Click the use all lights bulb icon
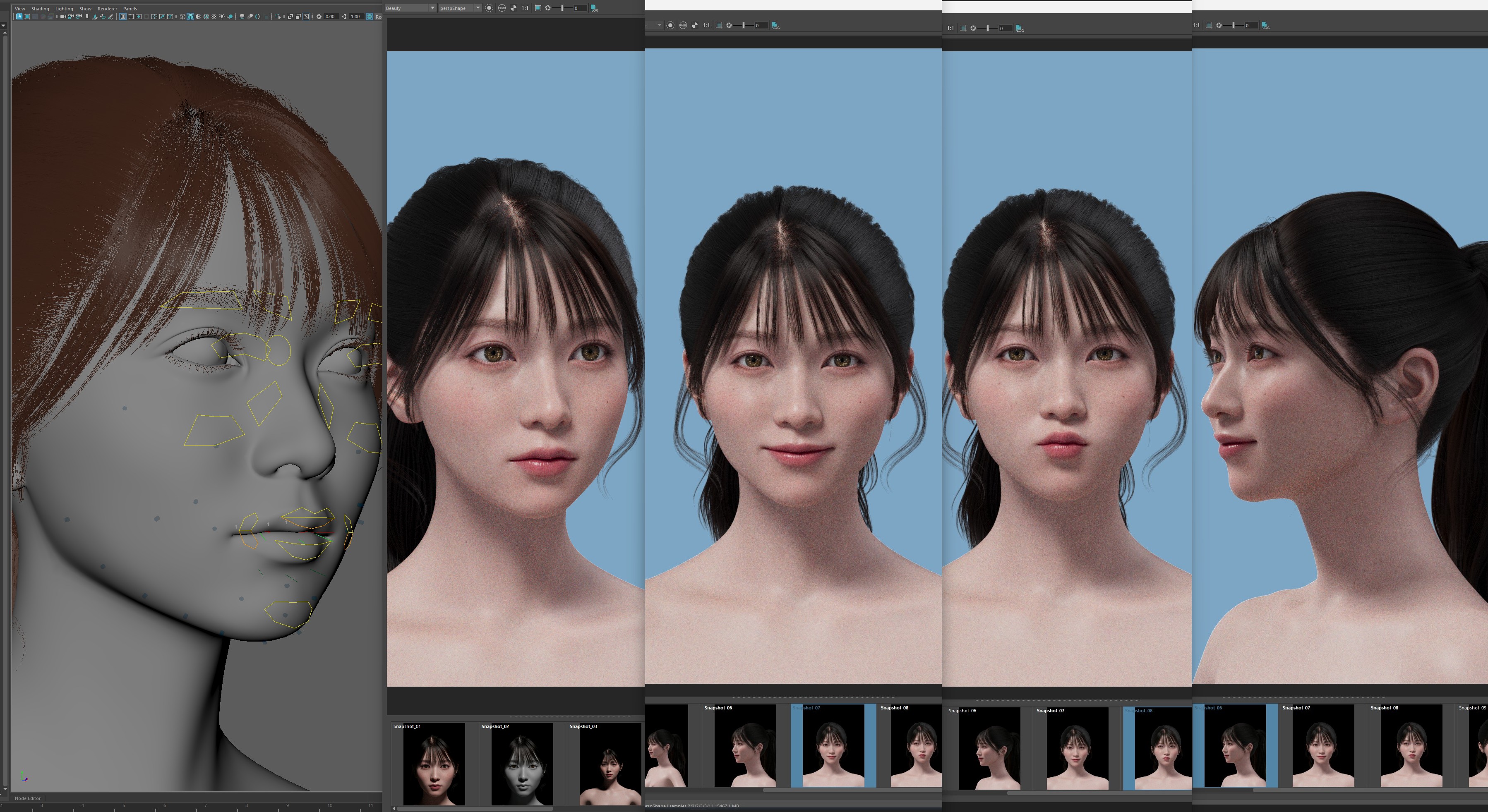 point(222,17)
